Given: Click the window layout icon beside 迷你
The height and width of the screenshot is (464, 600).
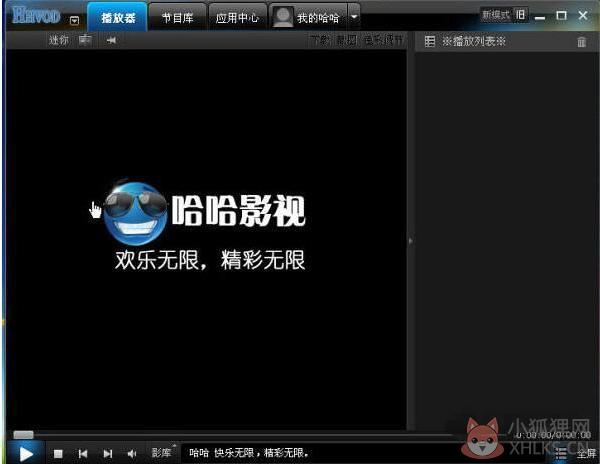Looking at the screenshot, I should pyautogui.click(x=85, y=40).
